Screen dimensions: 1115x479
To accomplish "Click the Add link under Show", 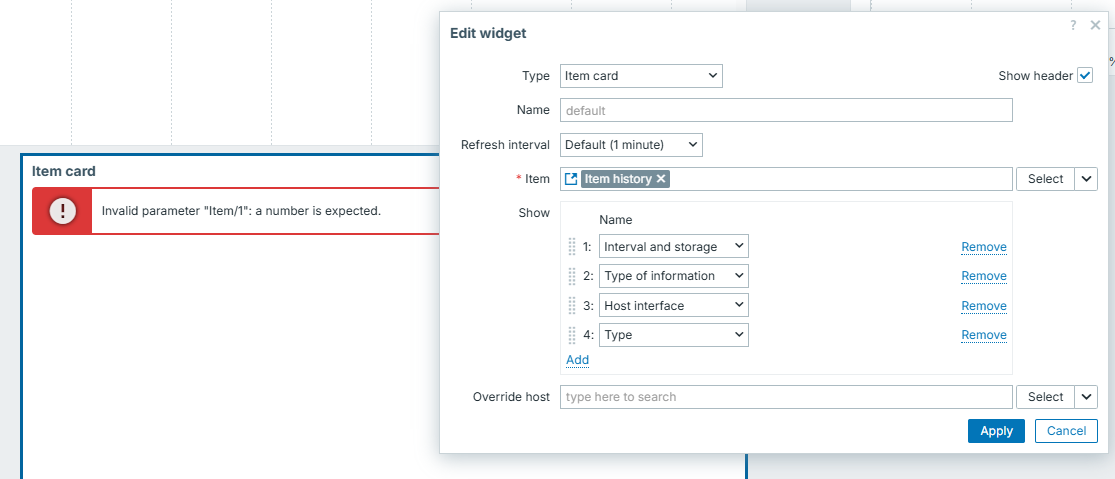I will pyautogui.click(x=577, y=360).
